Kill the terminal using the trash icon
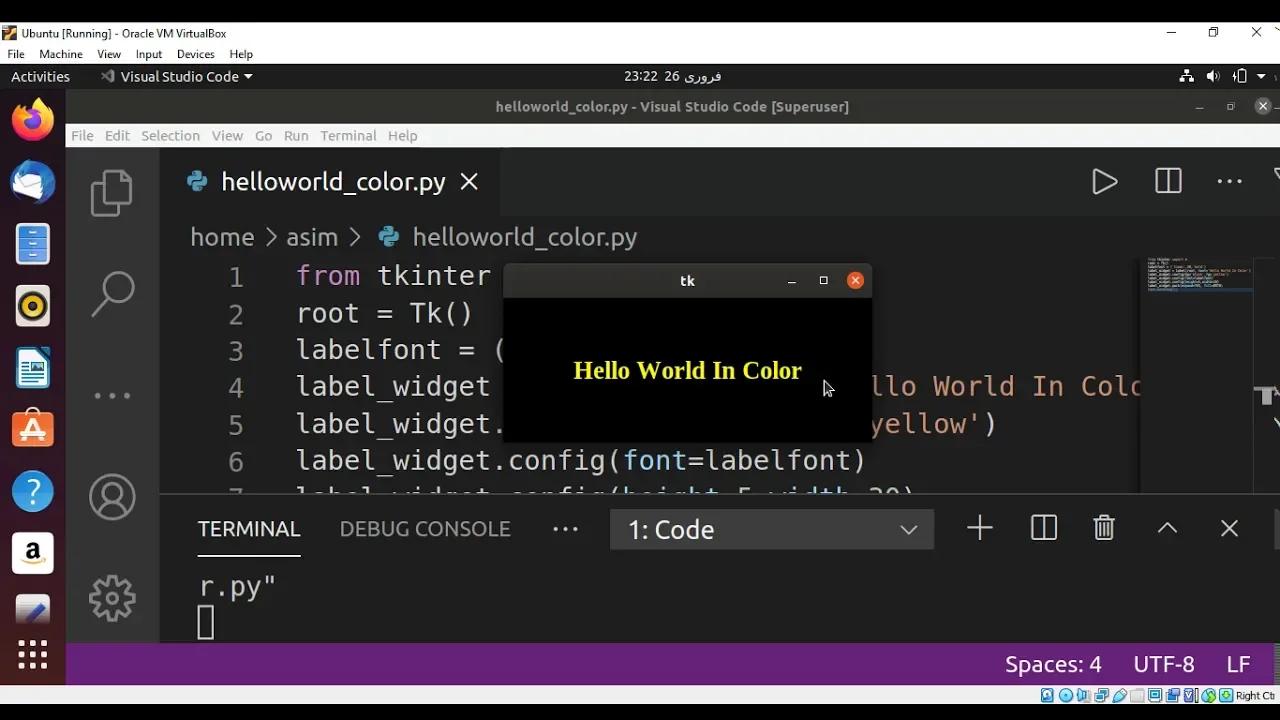This screenshot has width=1280, height=720. click(1103, 528)
